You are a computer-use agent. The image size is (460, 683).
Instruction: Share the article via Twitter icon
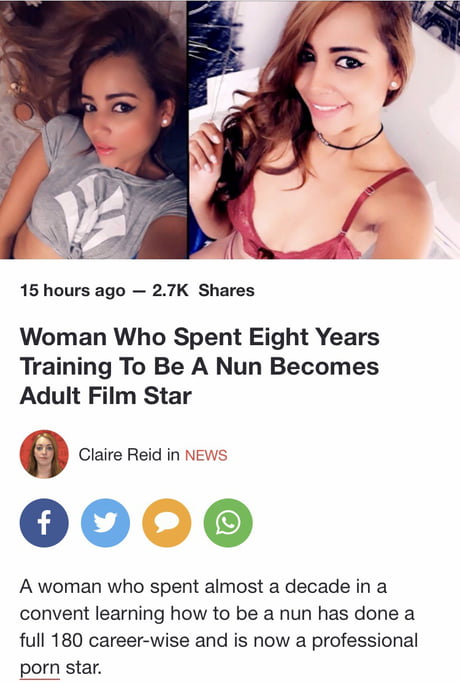click(x=105, y=523)
